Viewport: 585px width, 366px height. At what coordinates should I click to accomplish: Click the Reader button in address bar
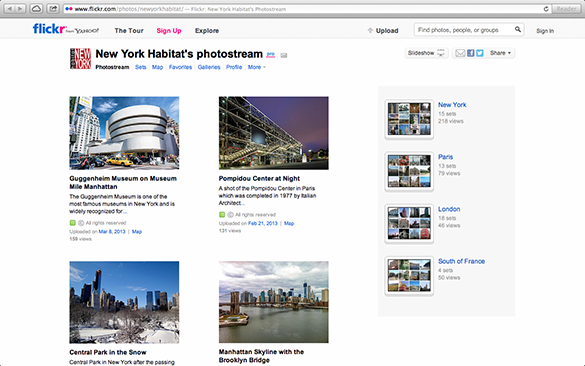click(x=566, y=9)
